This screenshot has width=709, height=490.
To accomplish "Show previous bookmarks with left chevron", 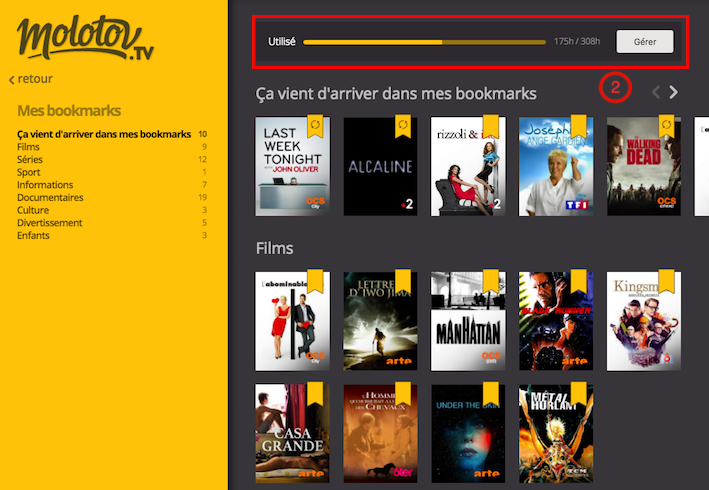I will 656,92.
